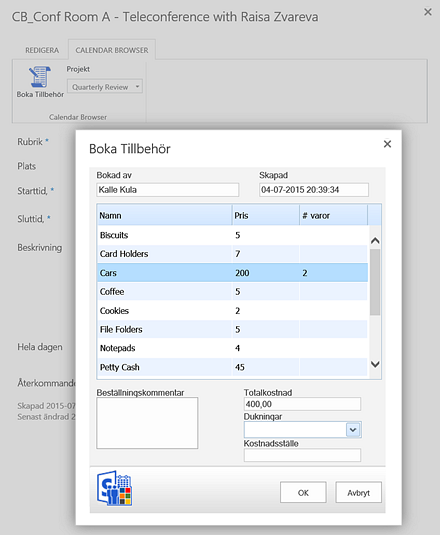This screenshot has height=535, width=440.
Task: Sort by the Namn column header
Action: click(x=164, y=215)
